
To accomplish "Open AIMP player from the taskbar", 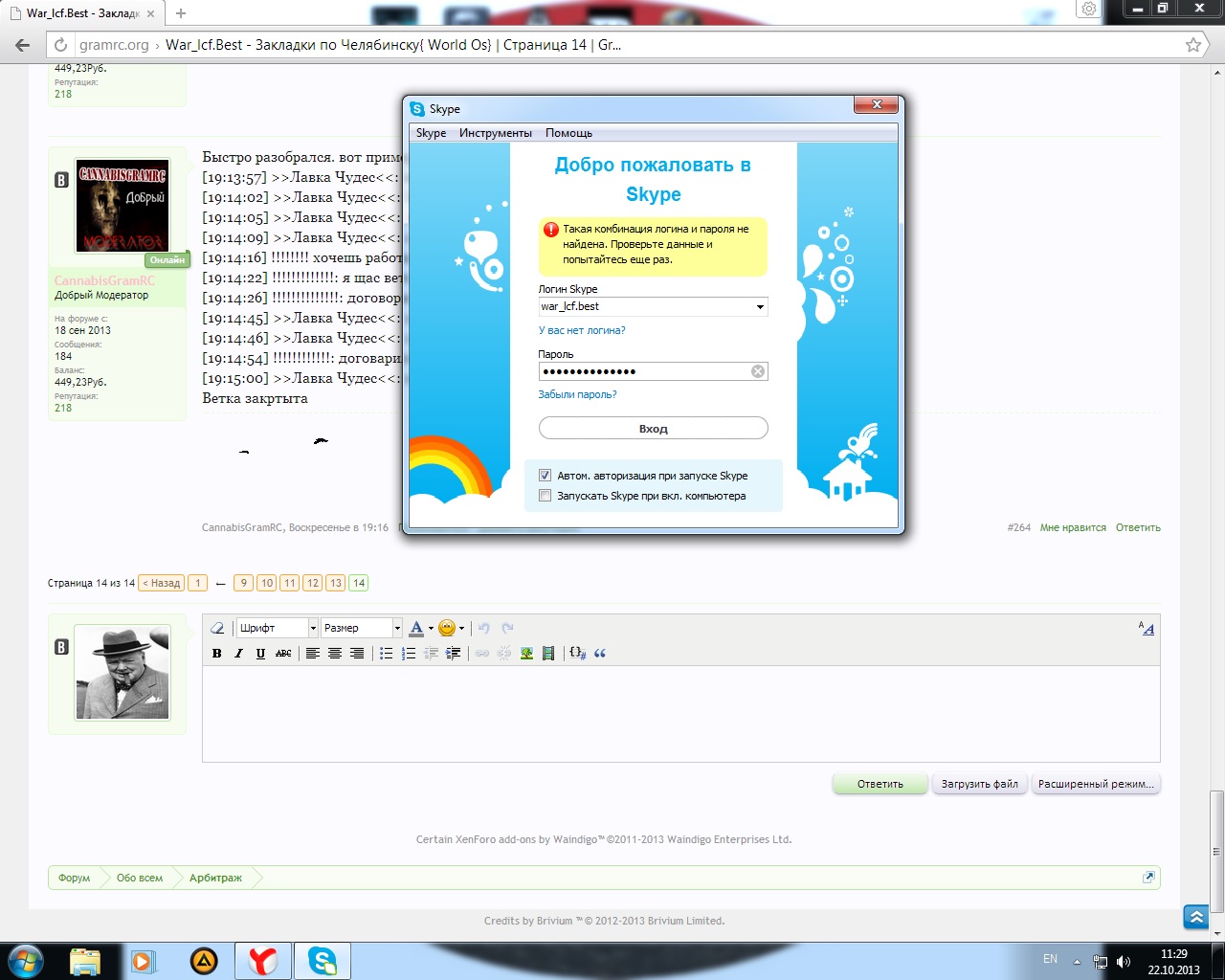I will point(204,961).
